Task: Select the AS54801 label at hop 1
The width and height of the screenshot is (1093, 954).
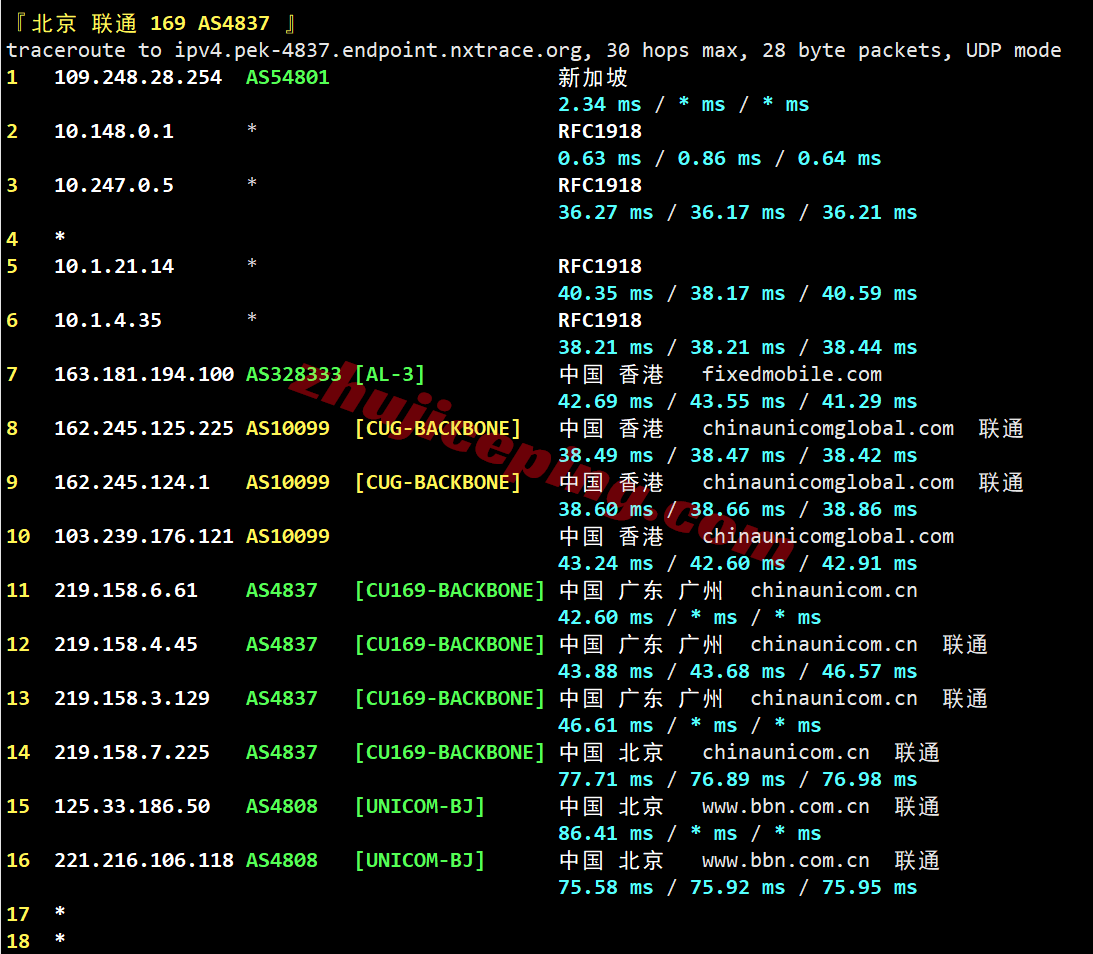Action: coord(288,77)
